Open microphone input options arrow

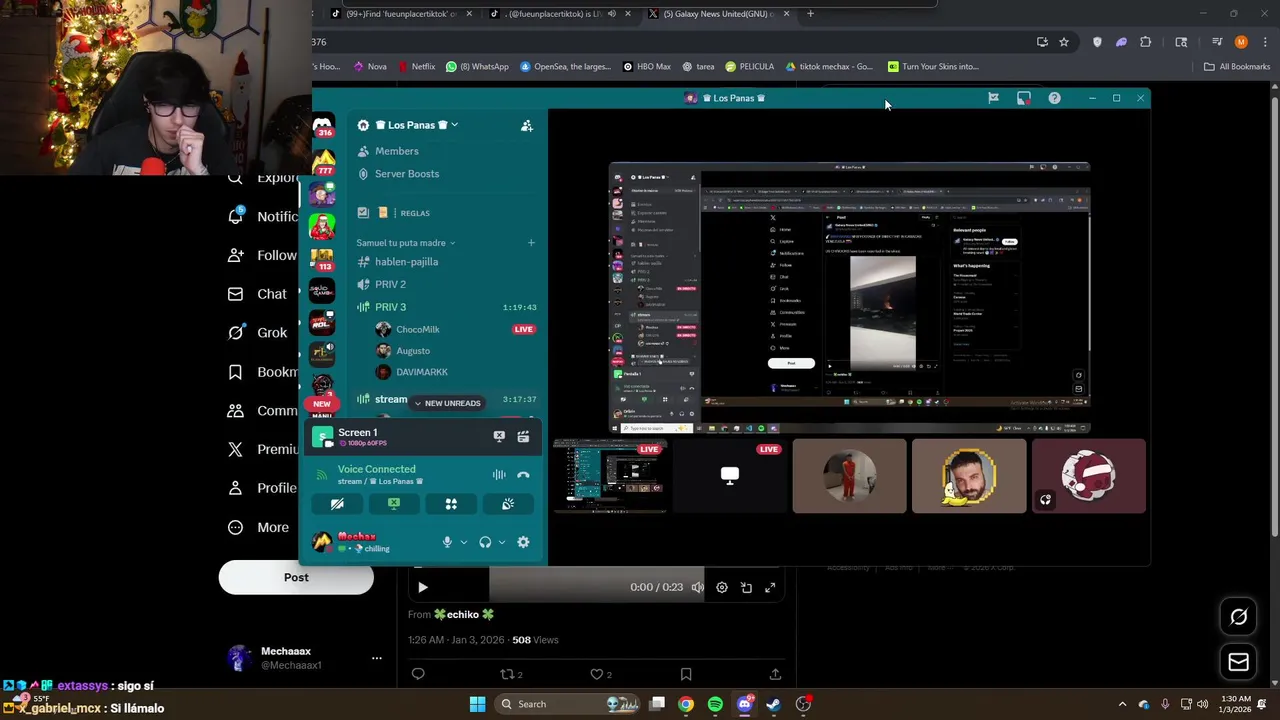click(463, 542)
